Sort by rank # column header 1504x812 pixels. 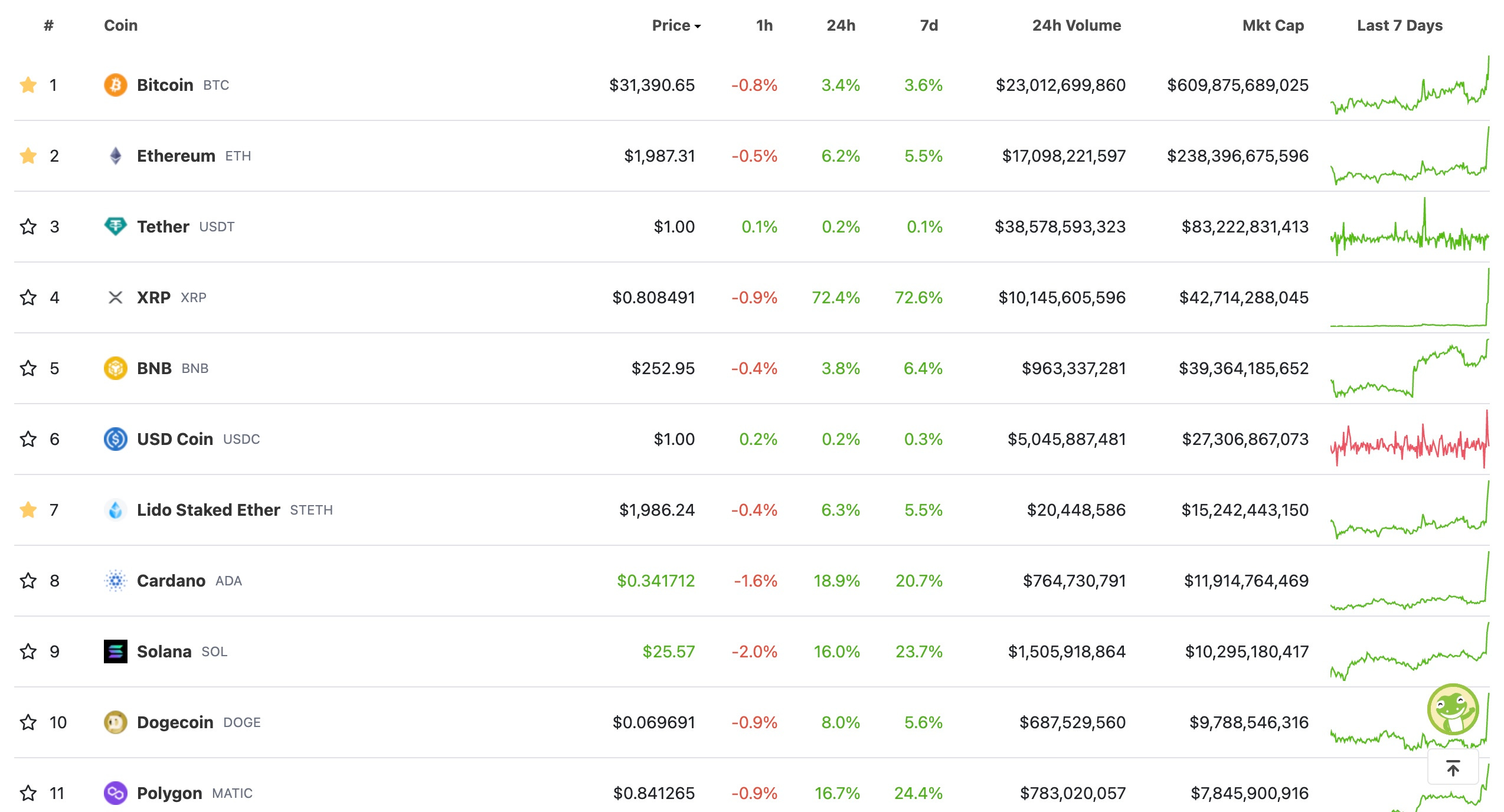[x=49, y=25]
